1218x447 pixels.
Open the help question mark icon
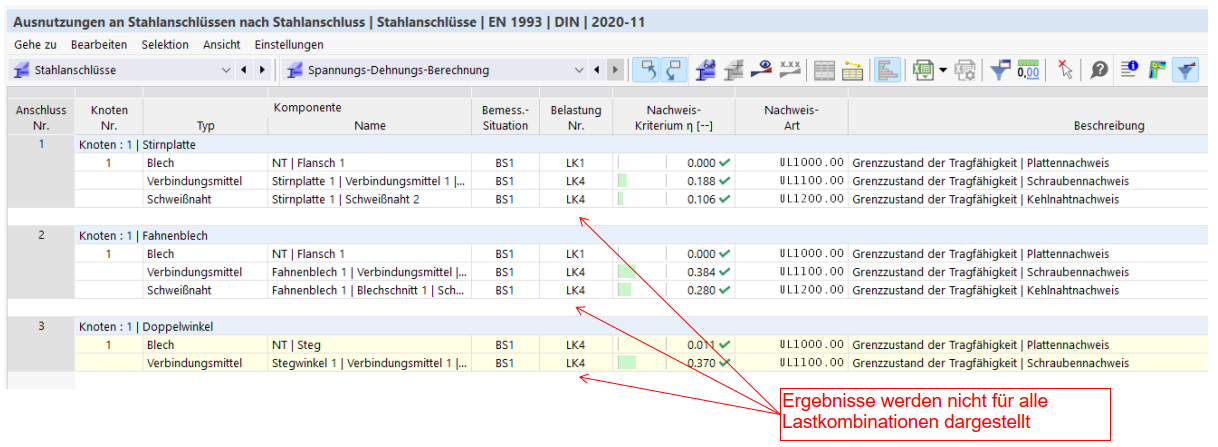pyautogui.click(x=1098, y=70)
